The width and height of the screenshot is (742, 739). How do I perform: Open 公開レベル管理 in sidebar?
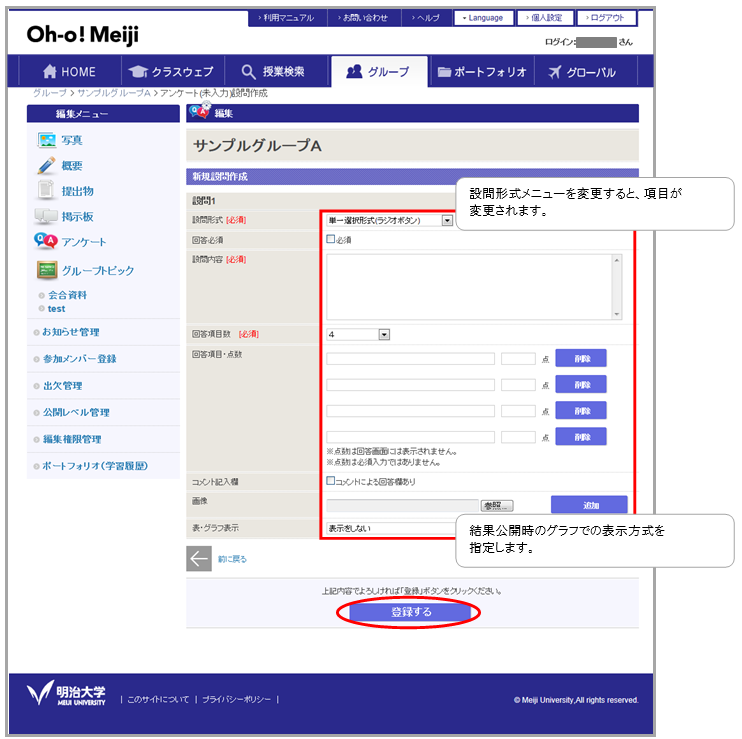[76, 412]
